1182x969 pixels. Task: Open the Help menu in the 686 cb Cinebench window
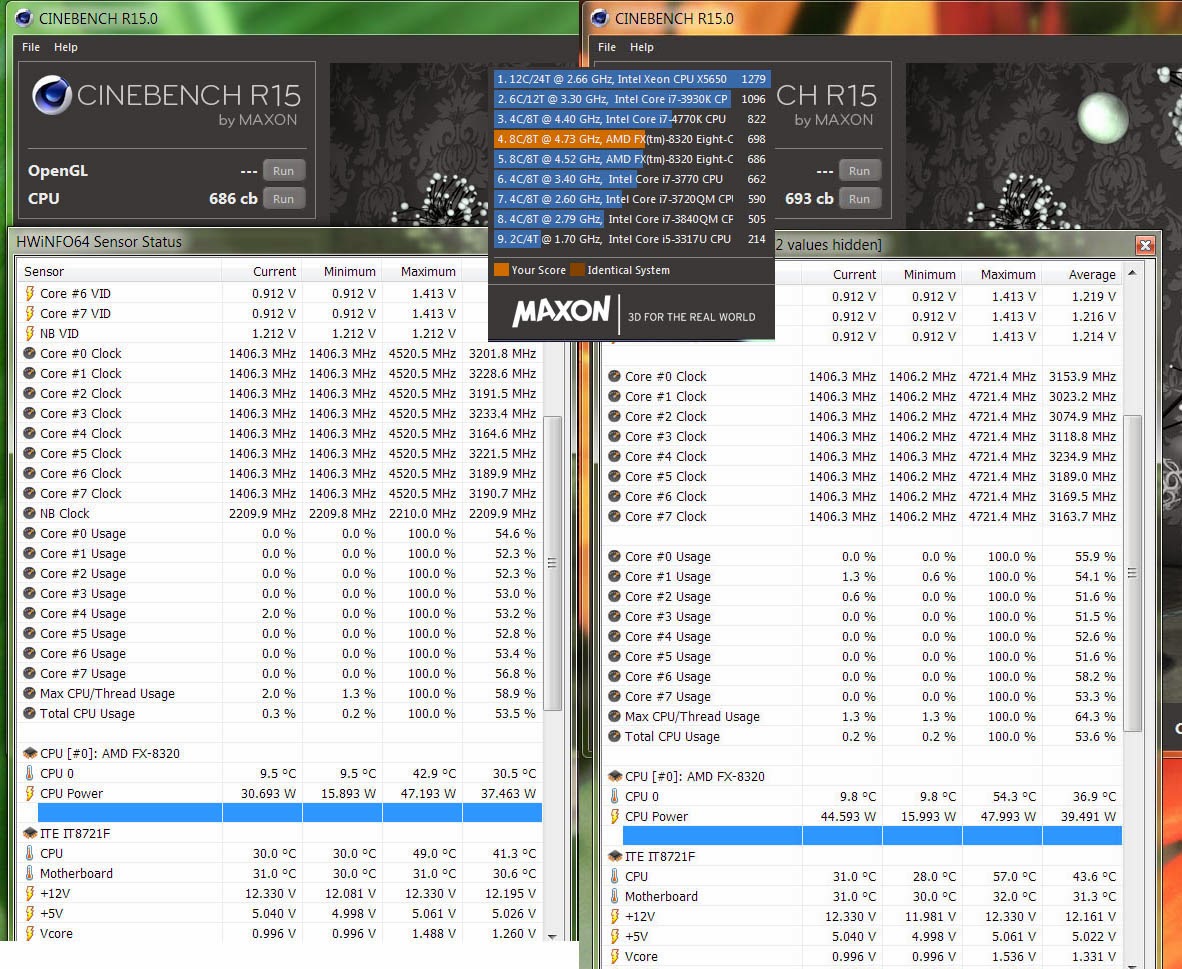click(x=66, y=47)
